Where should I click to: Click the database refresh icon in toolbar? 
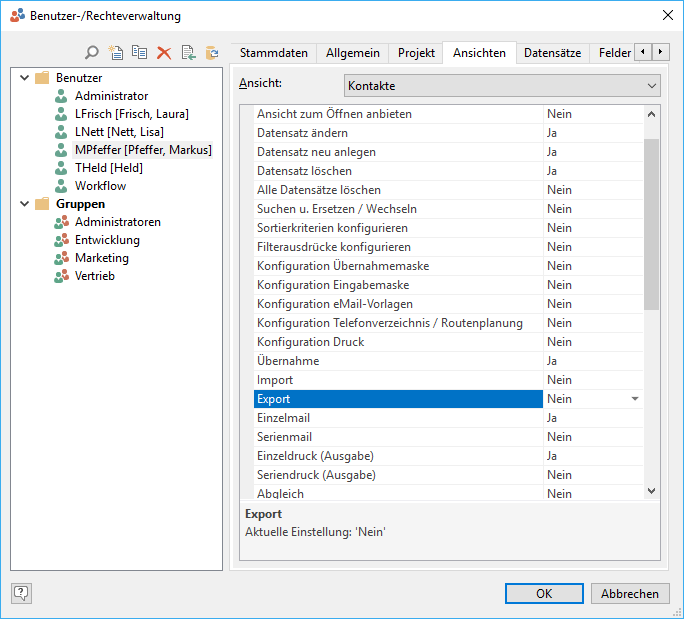coord(212,53)
